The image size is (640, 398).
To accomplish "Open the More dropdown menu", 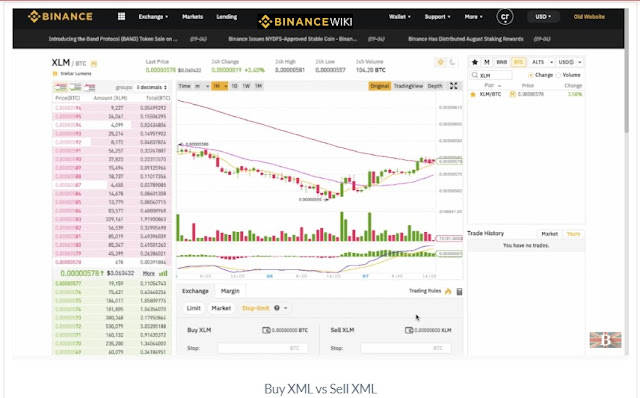I will 473,17.
